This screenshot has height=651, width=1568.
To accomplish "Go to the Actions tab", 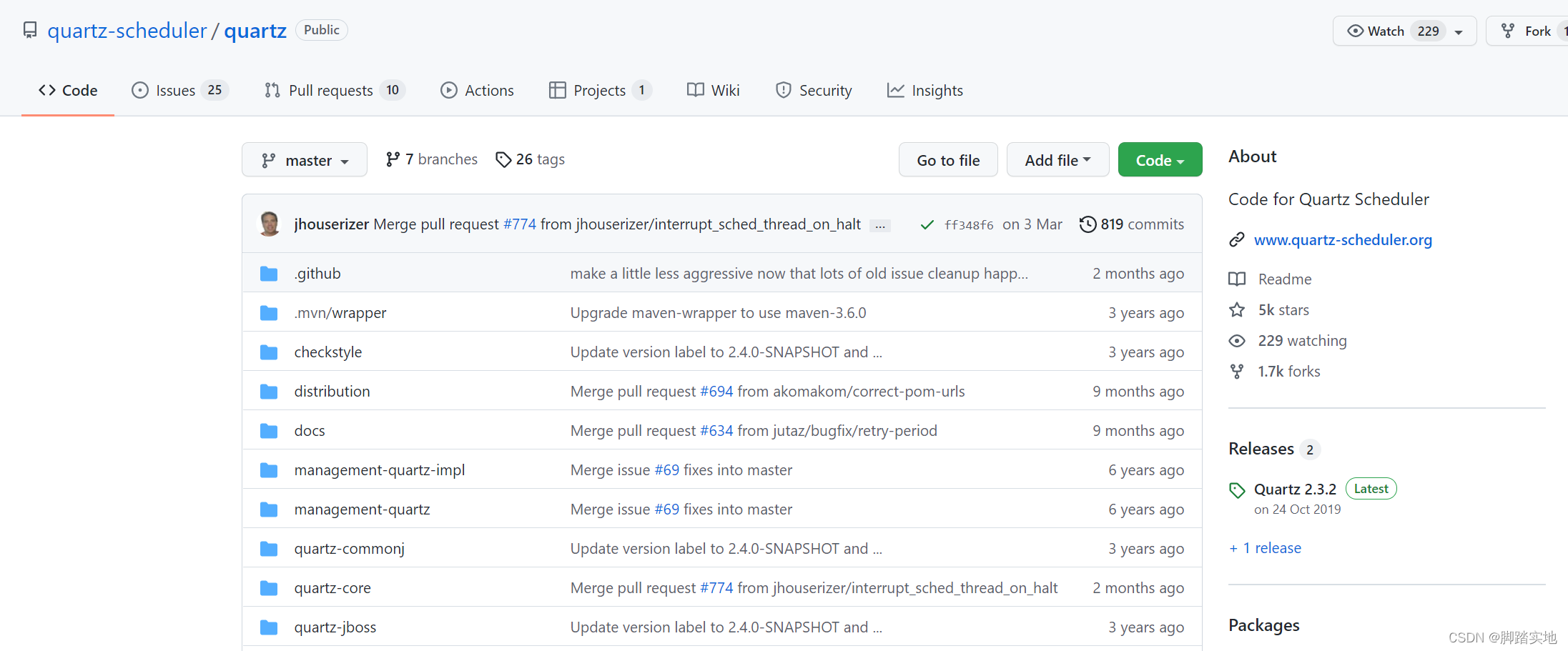I will (x=477, y=91).
